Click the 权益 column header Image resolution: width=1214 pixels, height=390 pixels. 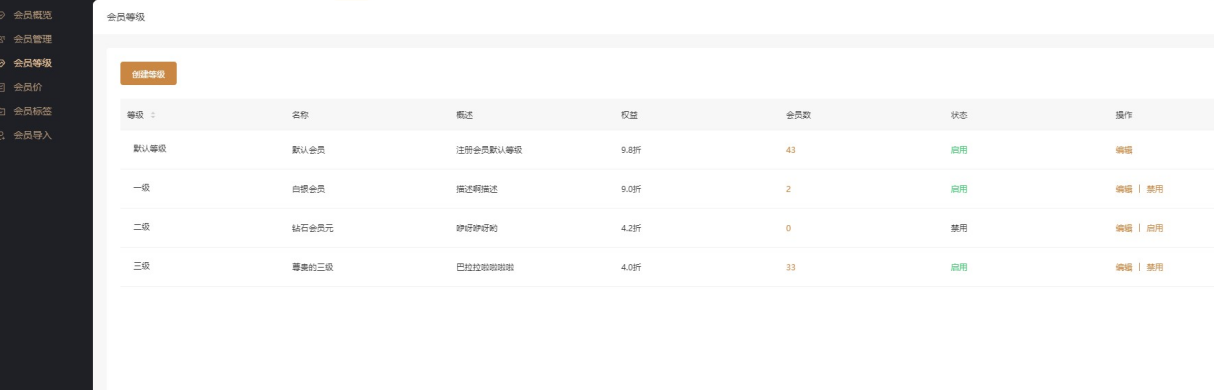[x=629, y=115]
